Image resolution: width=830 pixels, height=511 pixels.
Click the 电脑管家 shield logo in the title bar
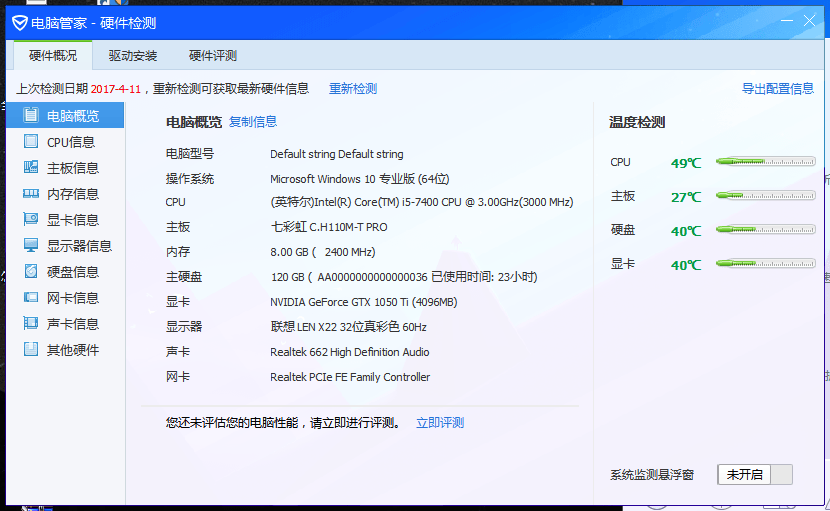20,23
